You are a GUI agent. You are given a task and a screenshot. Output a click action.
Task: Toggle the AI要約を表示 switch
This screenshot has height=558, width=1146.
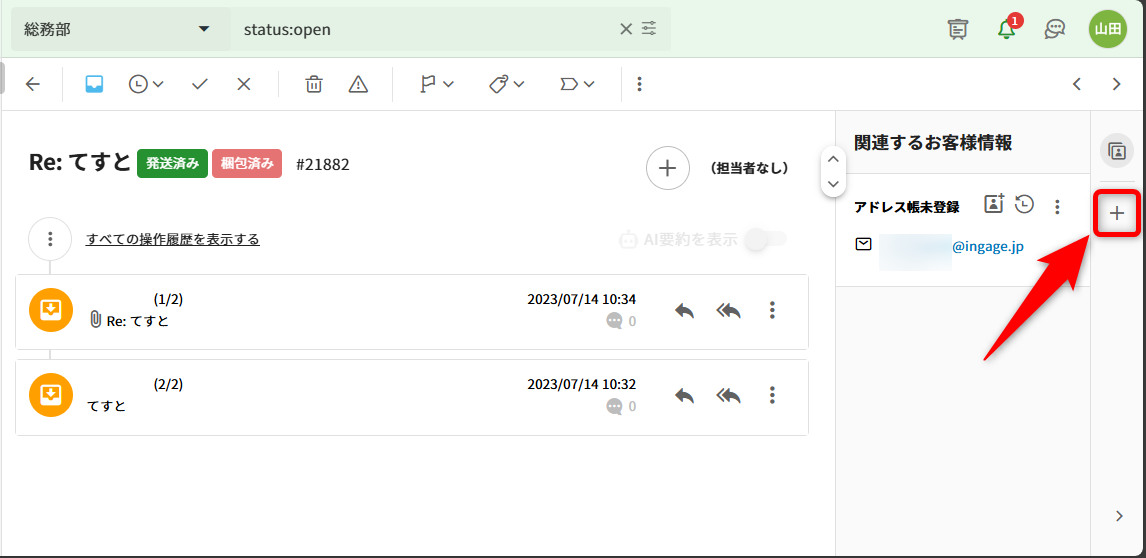click(x=767, y=239)
